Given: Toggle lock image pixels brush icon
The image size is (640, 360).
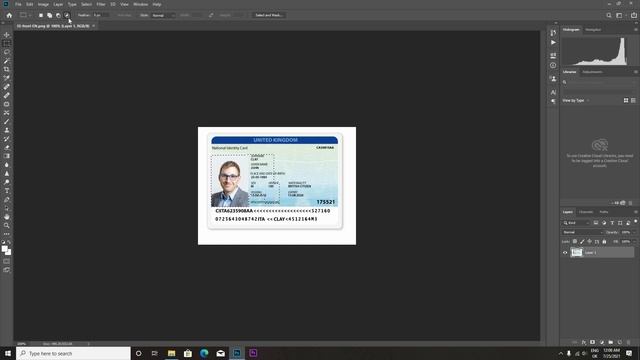Looking at the screenshot, I should point(582,242).
